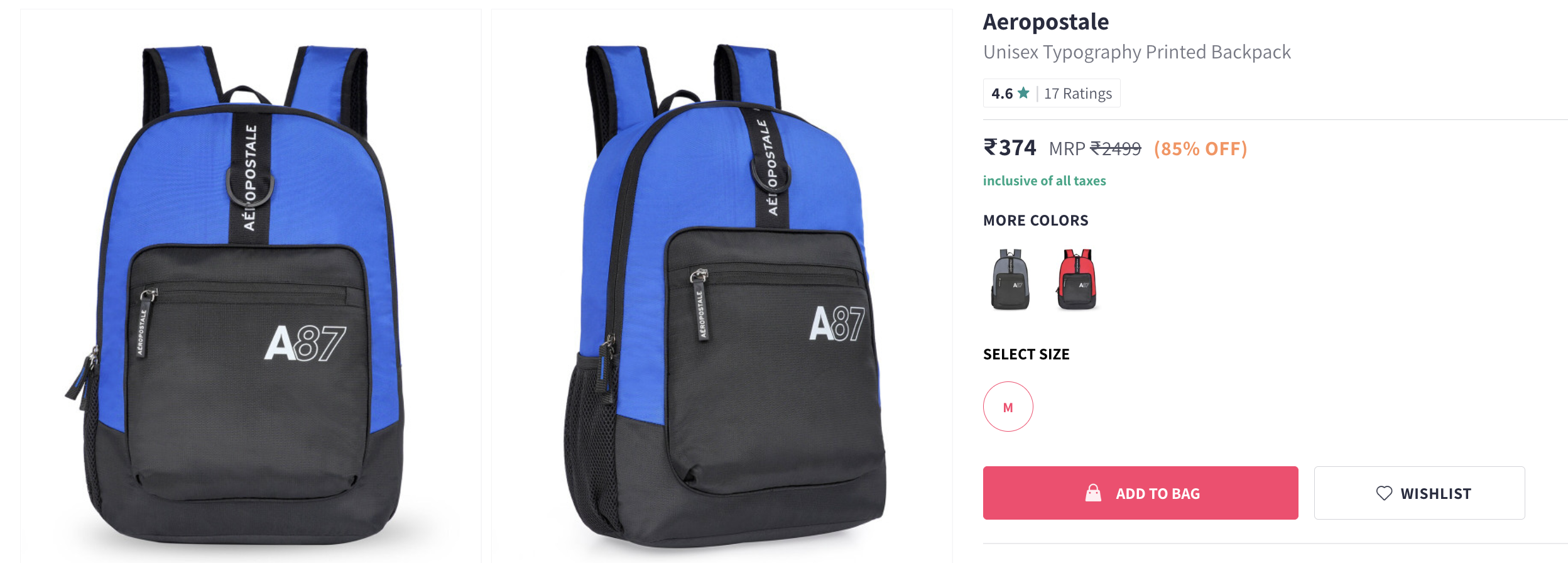Click the green rating star icon

[1023, 93]
